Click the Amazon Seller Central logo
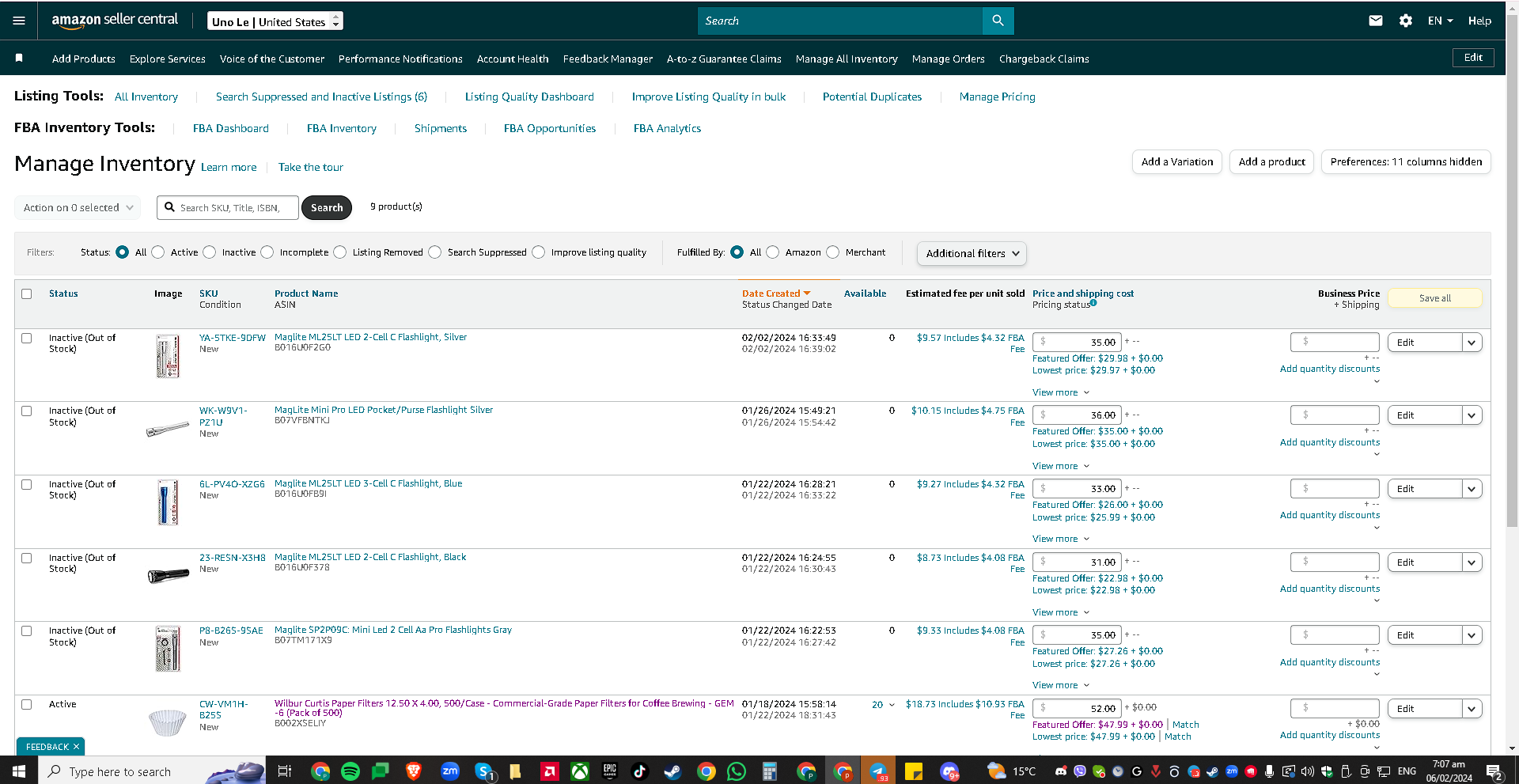 [x=115, y=21]
